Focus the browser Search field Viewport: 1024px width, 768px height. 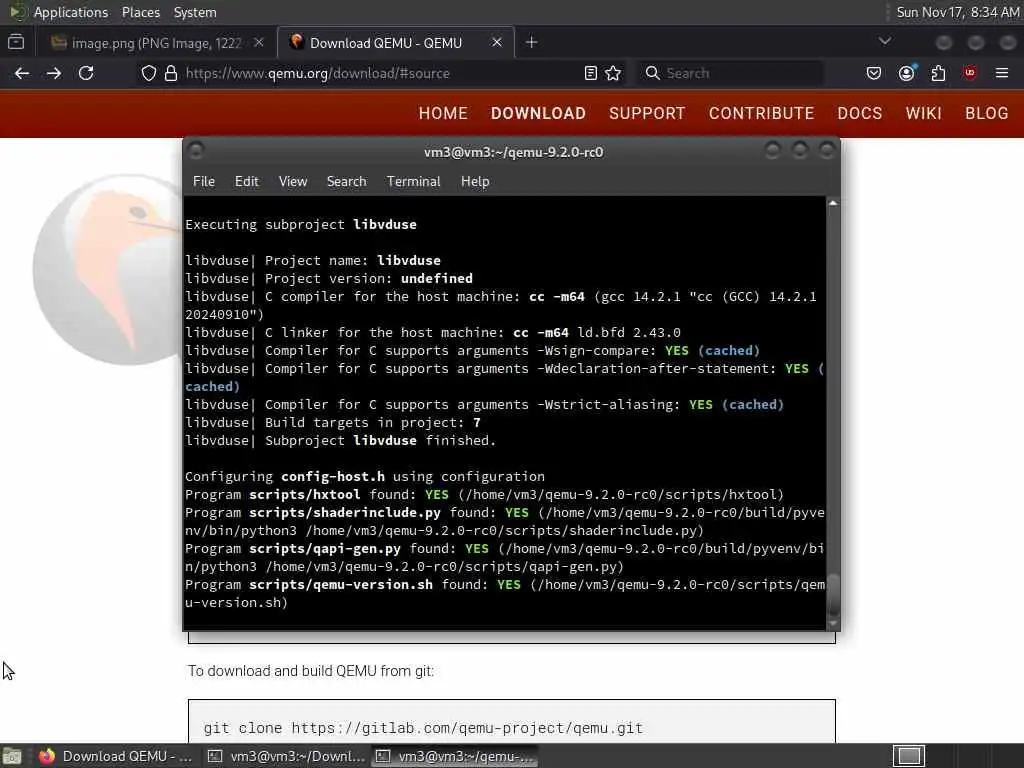731,73
